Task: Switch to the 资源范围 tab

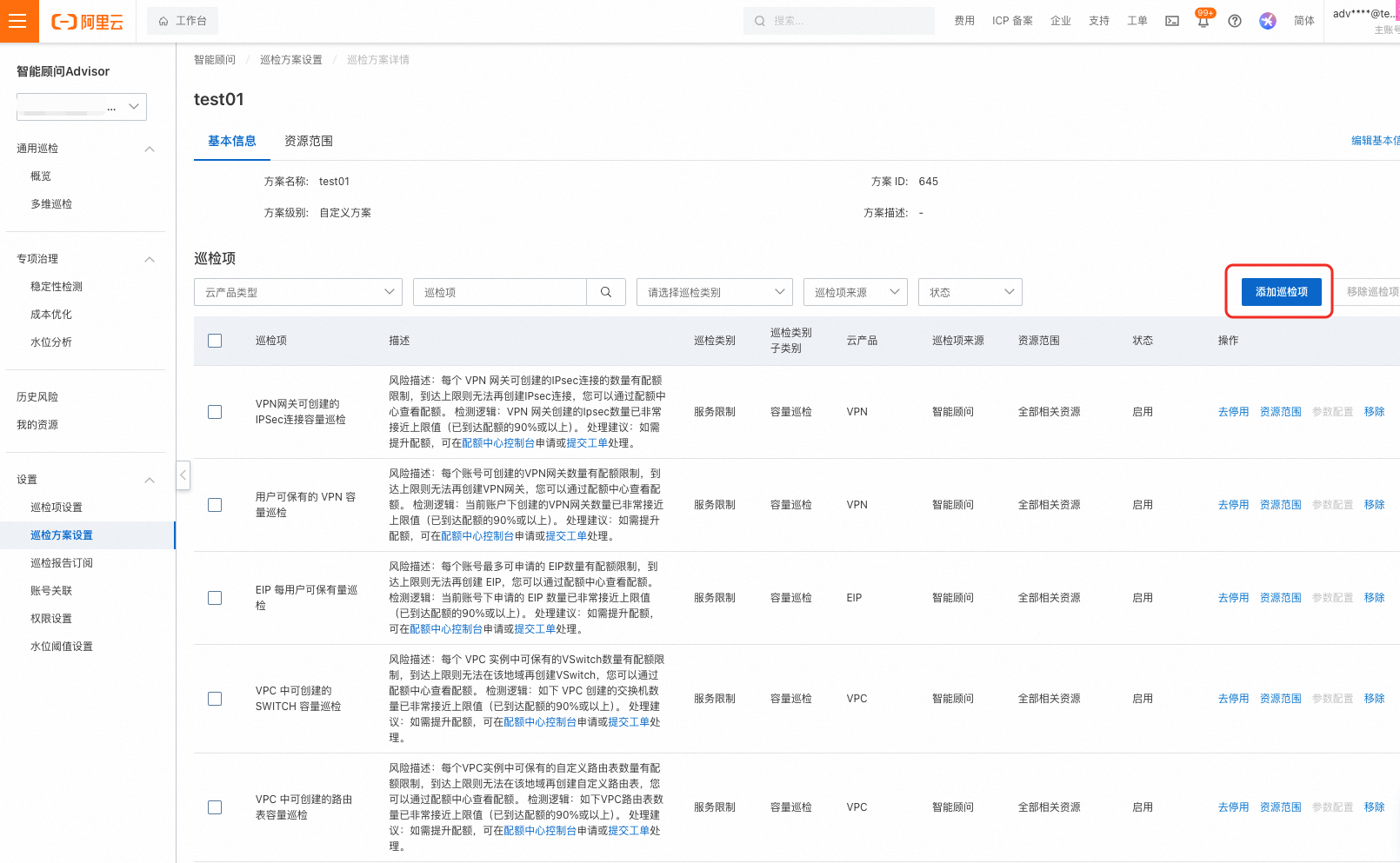Action: click(309, 141)
